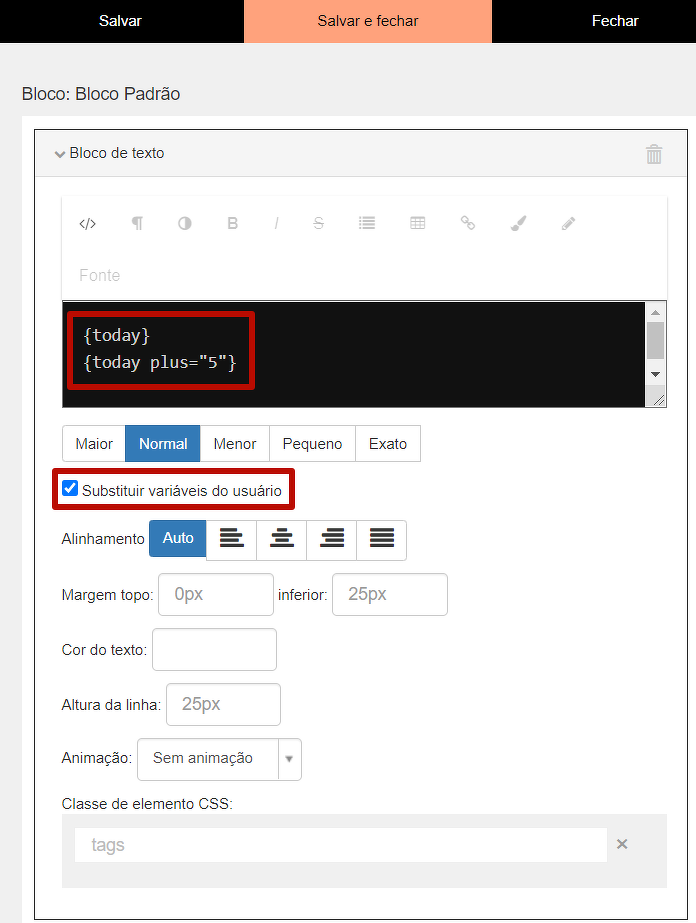
Task: Click the Cor do texto color field
Action: tap(214, 650)
